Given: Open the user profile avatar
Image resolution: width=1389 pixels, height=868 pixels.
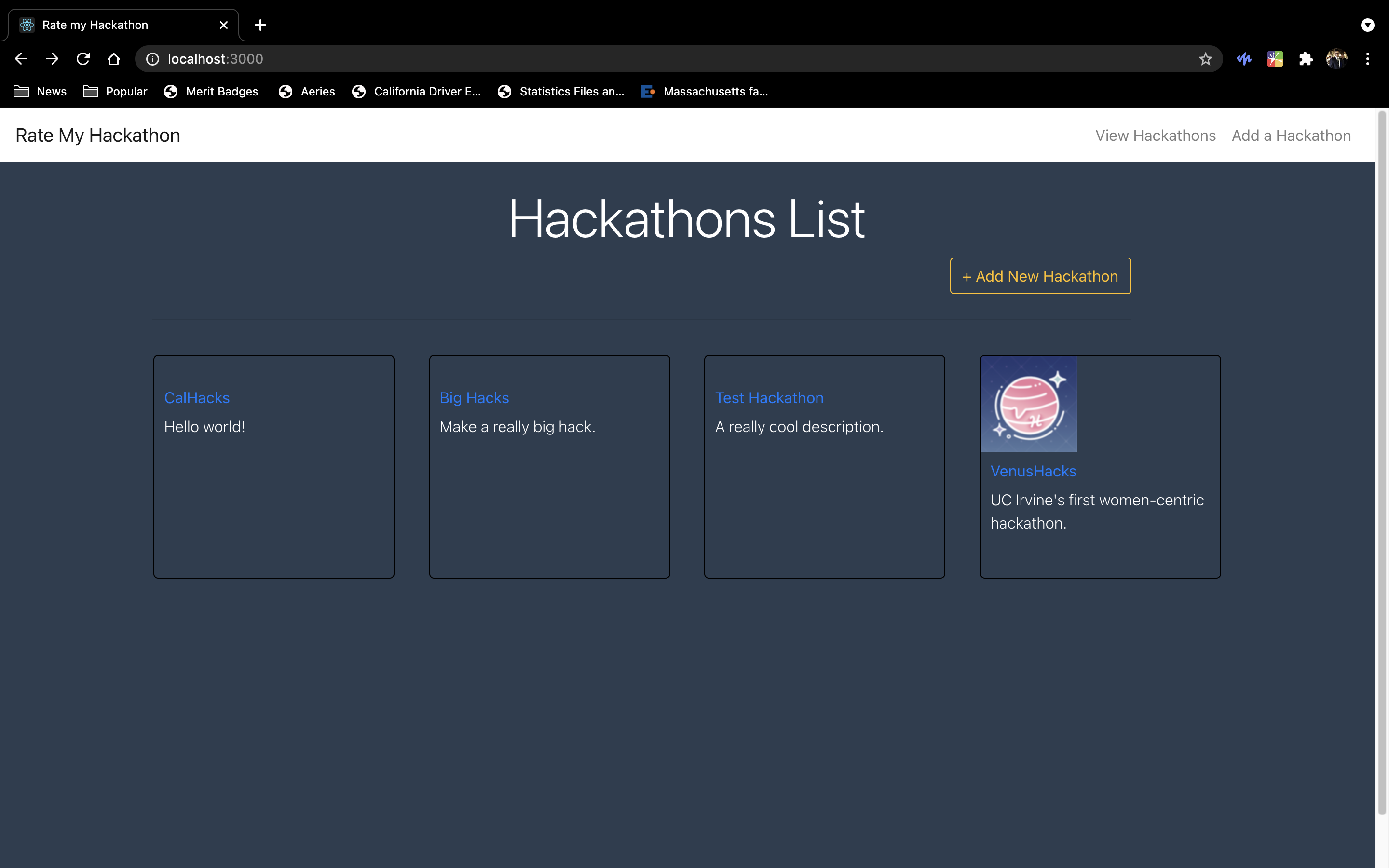Looking at the screenshot, I should pyautogui.click(x=1336, y=58).
